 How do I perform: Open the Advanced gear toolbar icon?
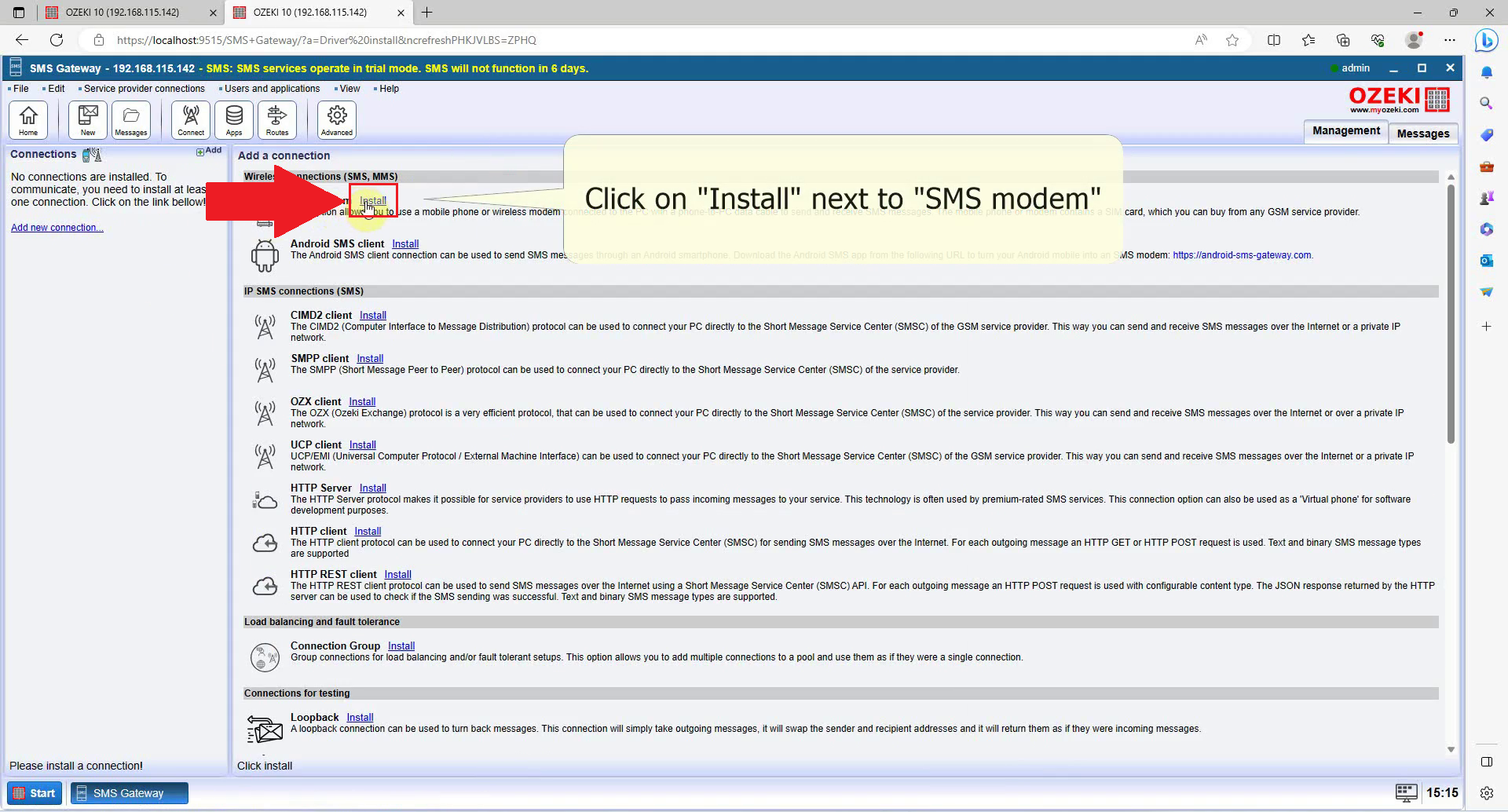[x=337, y=120]
